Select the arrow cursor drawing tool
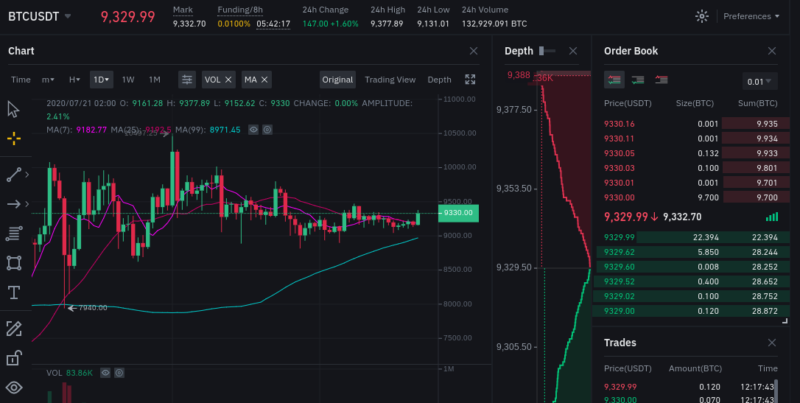 click(13, 109)
